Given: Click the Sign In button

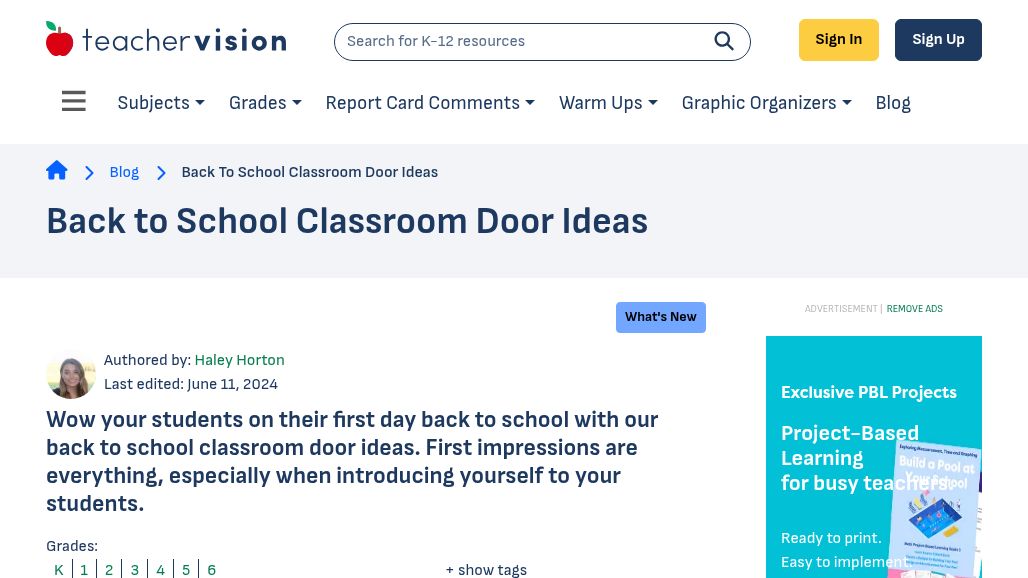Looking at the screenshot, I should tap(838, 40).
